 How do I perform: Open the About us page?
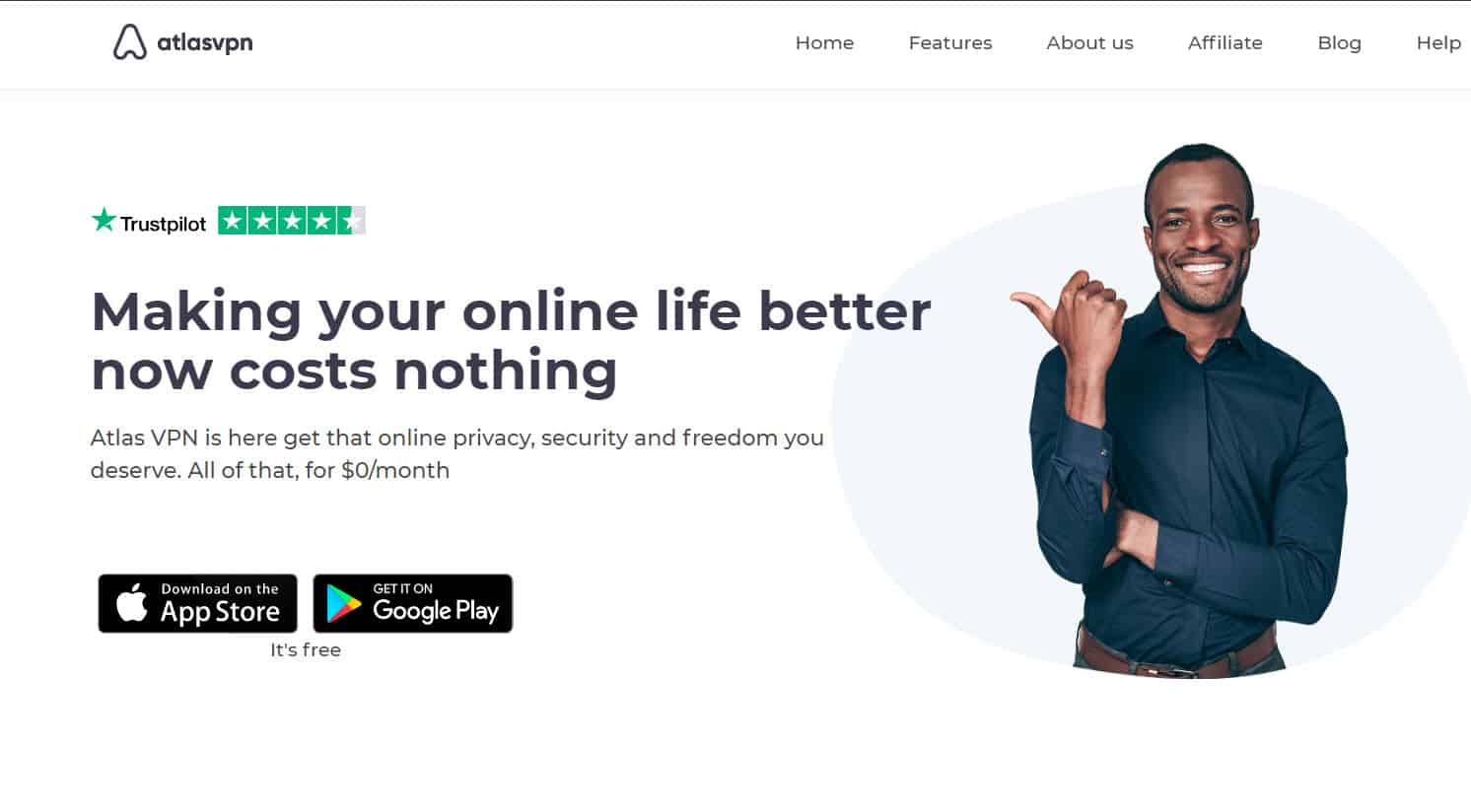pyautogui.click(x=1089, y=42)
